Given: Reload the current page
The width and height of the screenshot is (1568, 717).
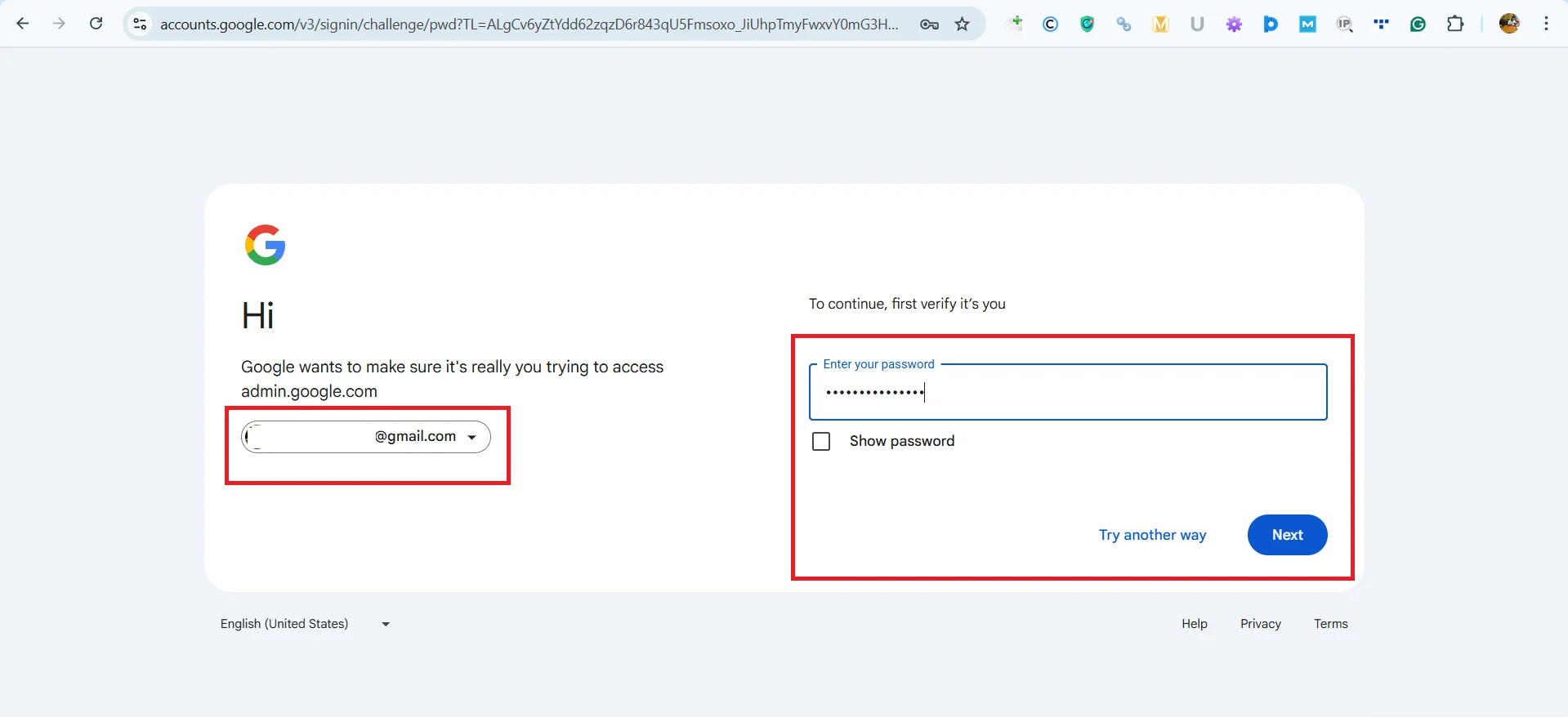Looking at the screenshot, I should (x=96, y=24).
